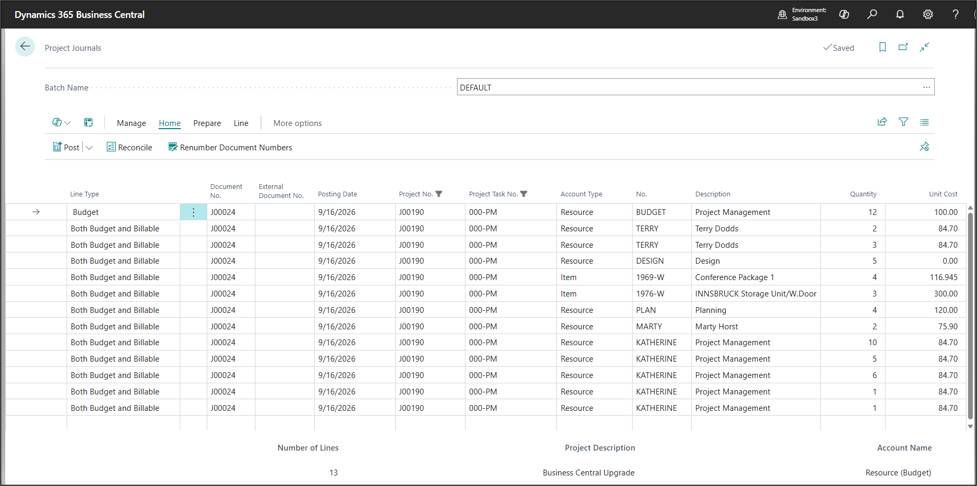The width and height of the screenshot is (977, 486).
Task: Click the share icon above the grid
Action: click(882, 123)
